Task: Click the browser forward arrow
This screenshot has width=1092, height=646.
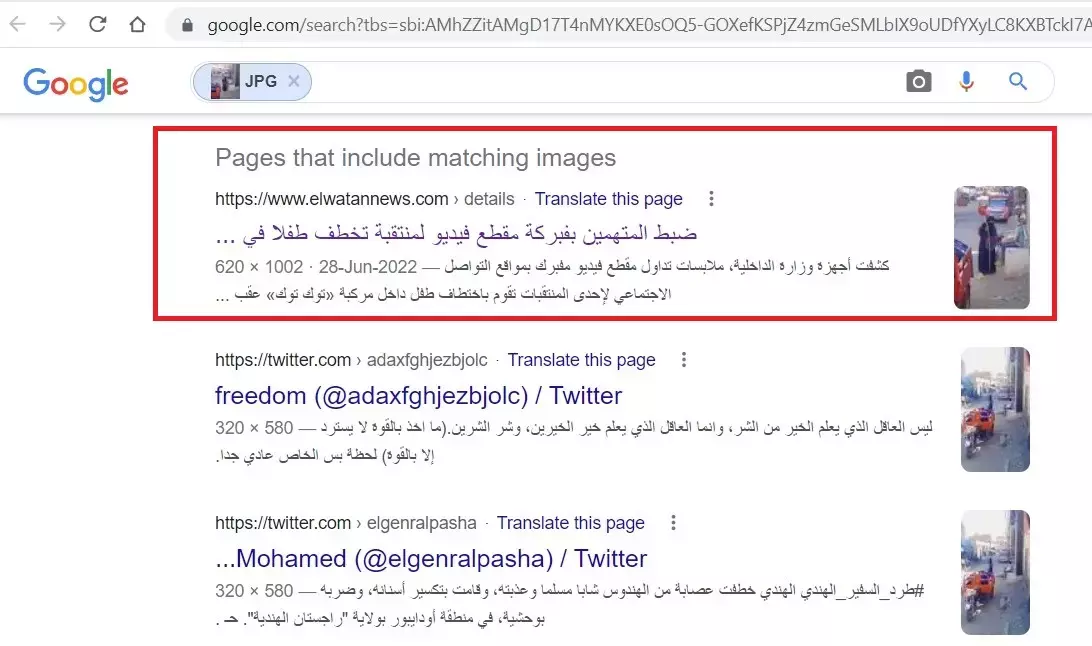Action: pyautogui.click(x=57, y=24)
